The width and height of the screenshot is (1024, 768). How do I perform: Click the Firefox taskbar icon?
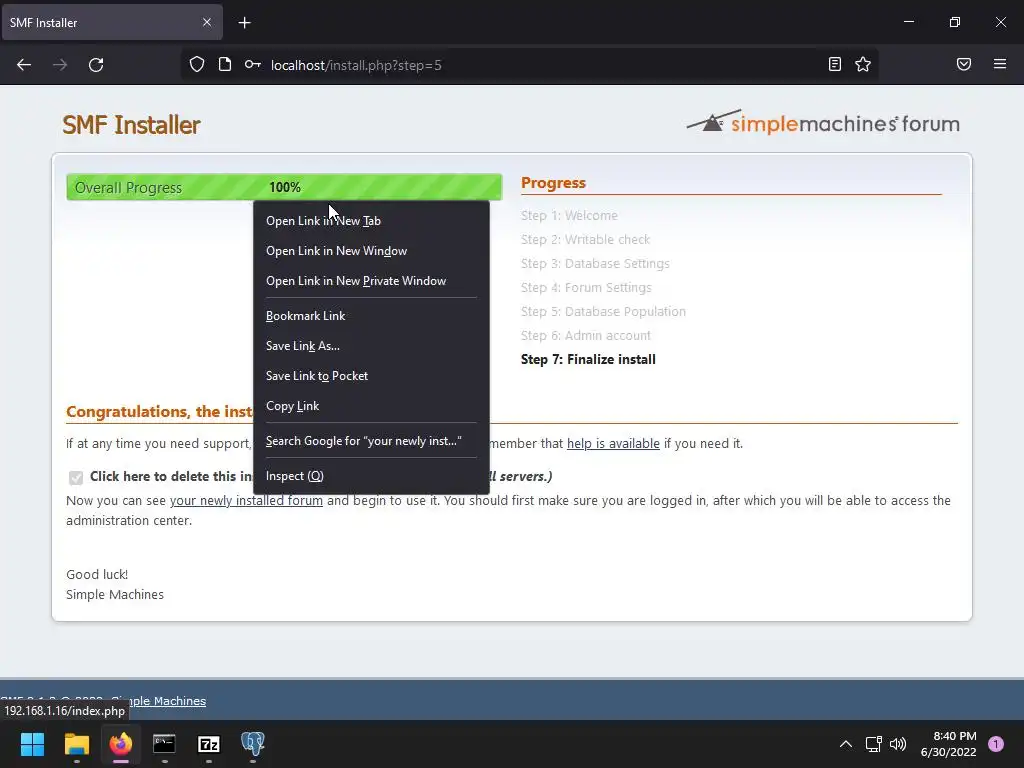tap(121, 744)
